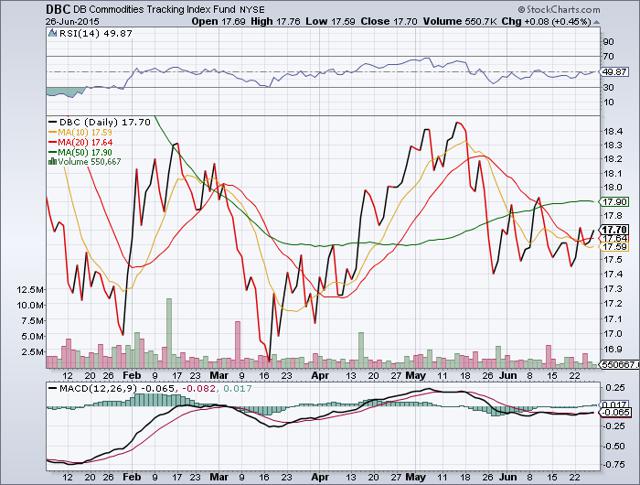The height and width of the screenshot is (485, 640).
Task: Click the Close 17.70 value
Action: [x=389, y=21]
